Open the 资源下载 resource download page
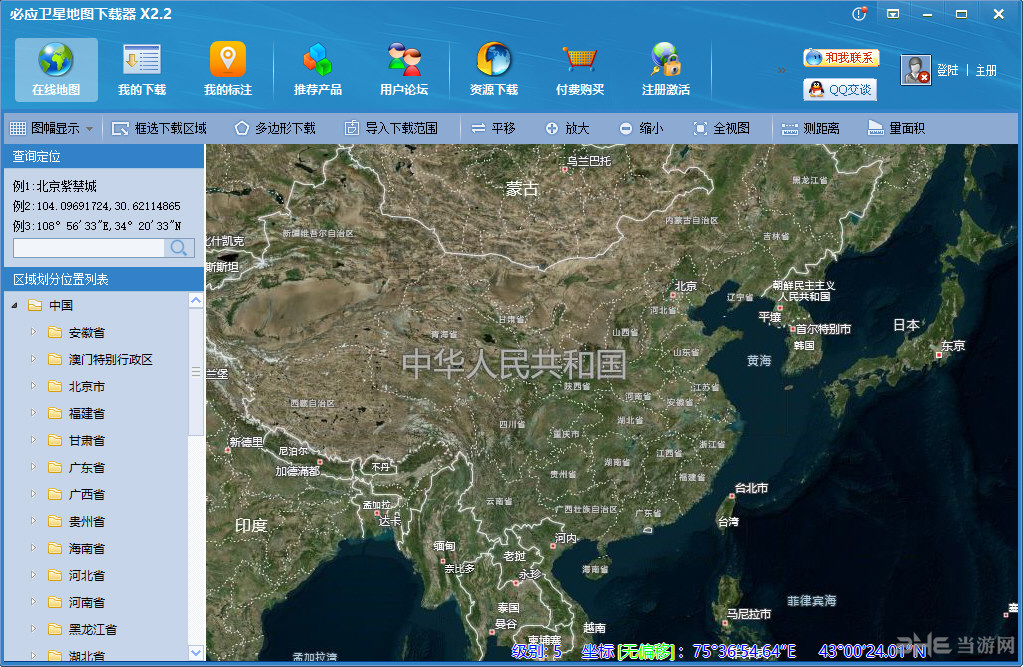 (x=494, y=69)
